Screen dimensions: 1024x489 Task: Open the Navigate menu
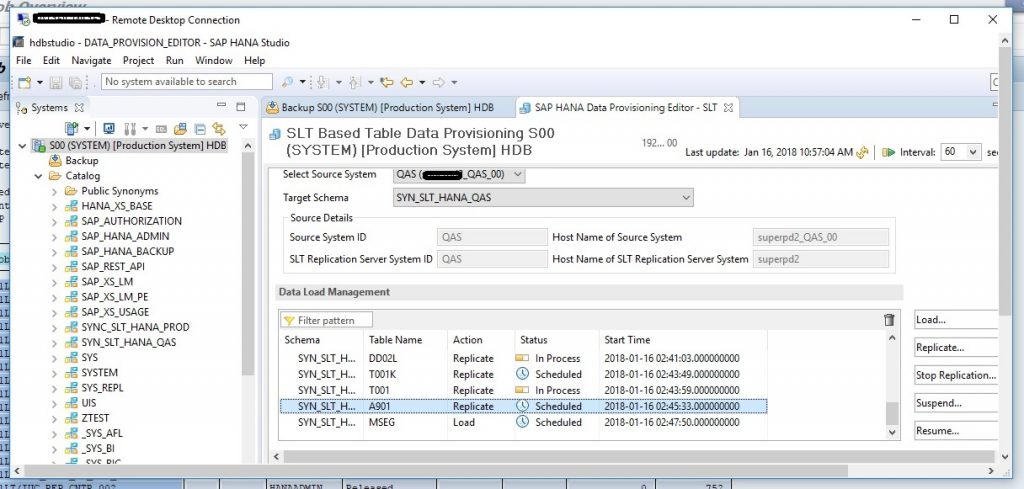click(x=91, y=60)
